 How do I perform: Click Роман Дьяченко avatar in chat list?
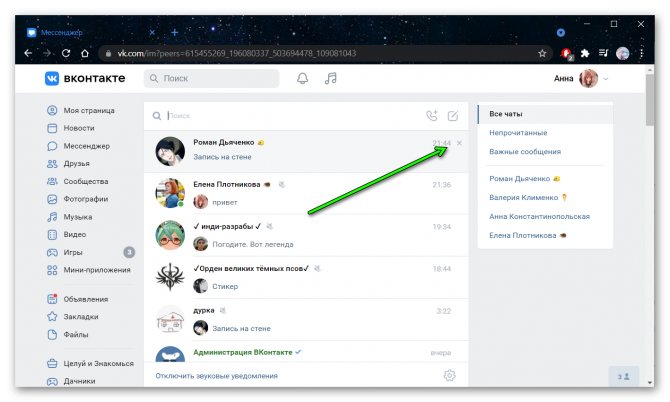[x=170, y=151]
